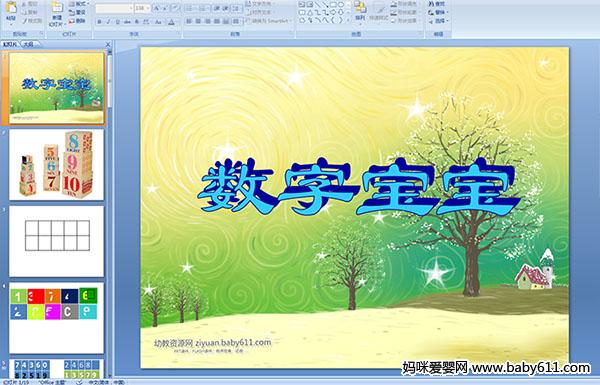Click the font color icon
This screenshot has width=600, height=385.
click(171, 22)
